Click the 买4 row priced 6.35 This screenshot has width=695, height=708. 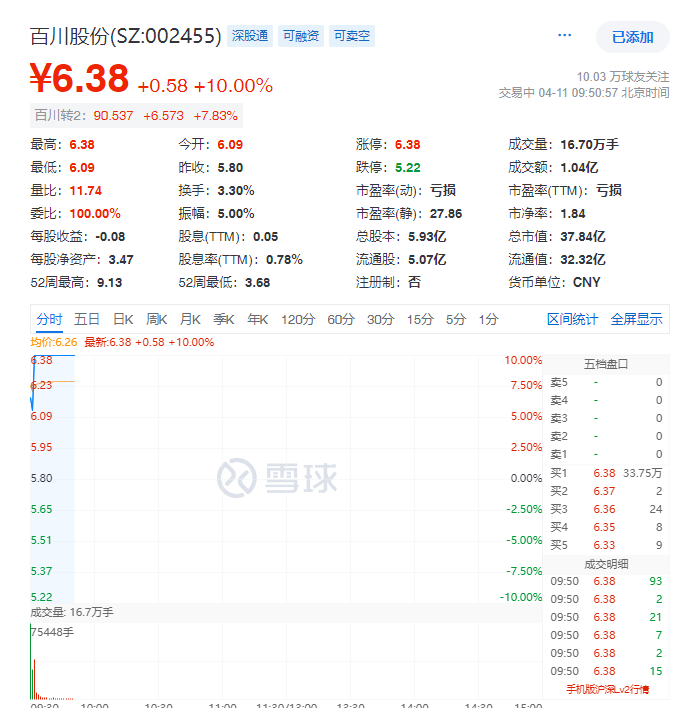click(x=606, y=527)
